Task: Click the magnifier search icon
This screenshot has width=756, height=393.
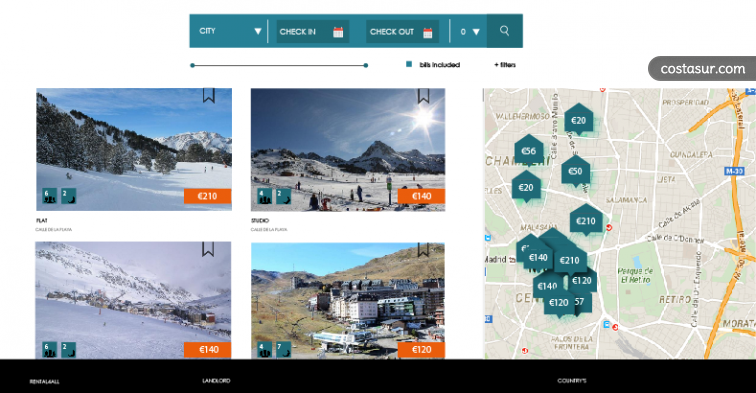Action: pos(504,31)
